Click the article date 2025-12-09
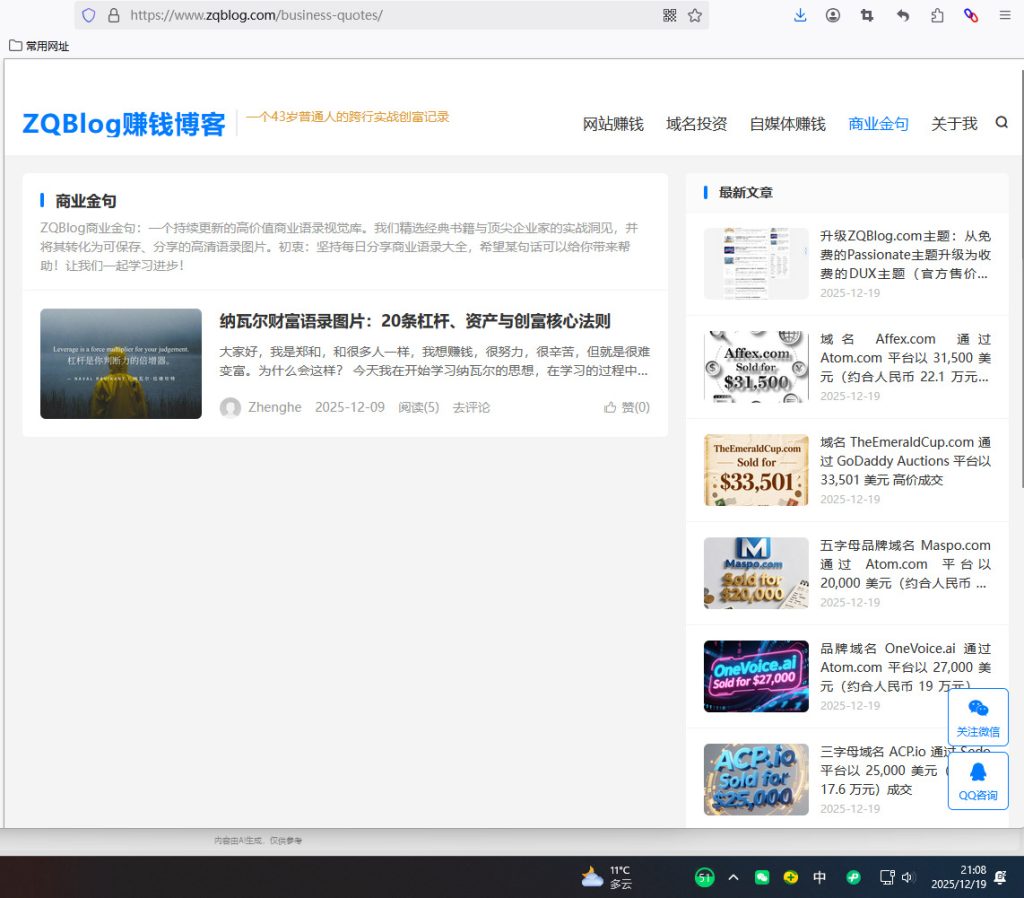Viewport: 1024px width, 898px height. click(349, 408)
